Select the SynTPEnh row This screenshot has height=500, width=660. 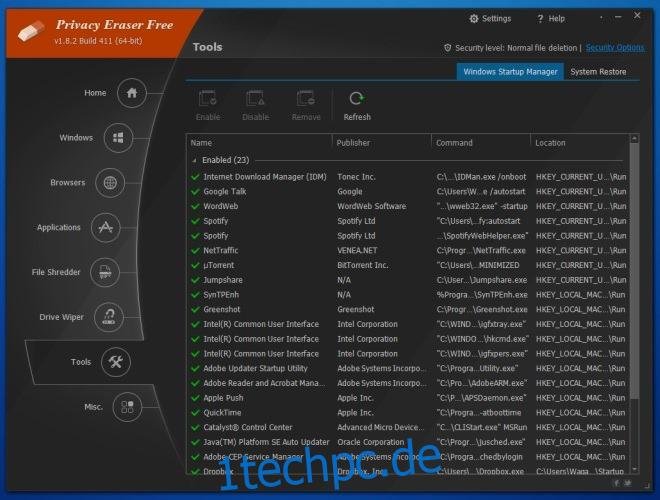pyautogui.click(x=408, y=295)
